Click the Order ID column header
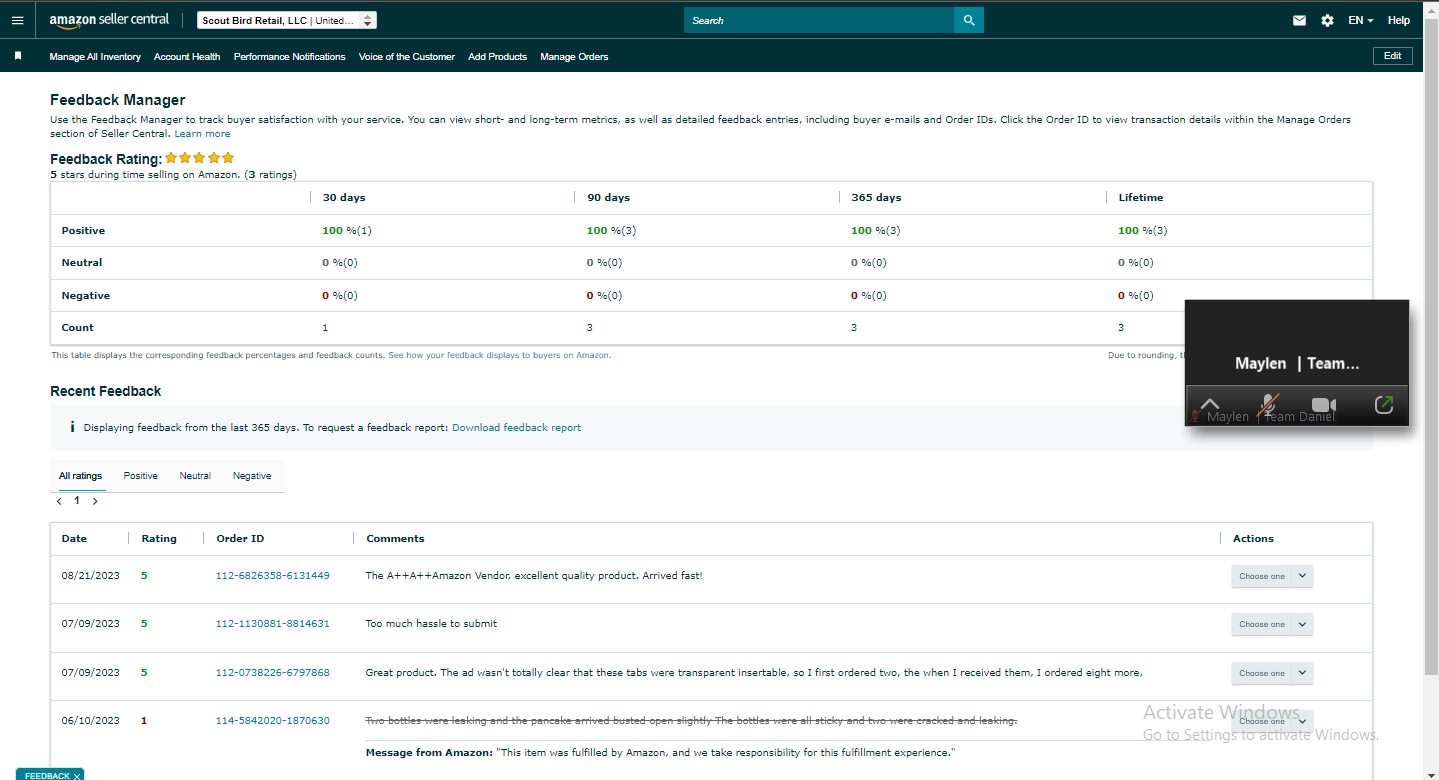This screenshot has height=780, width=1439. point(240,538)
